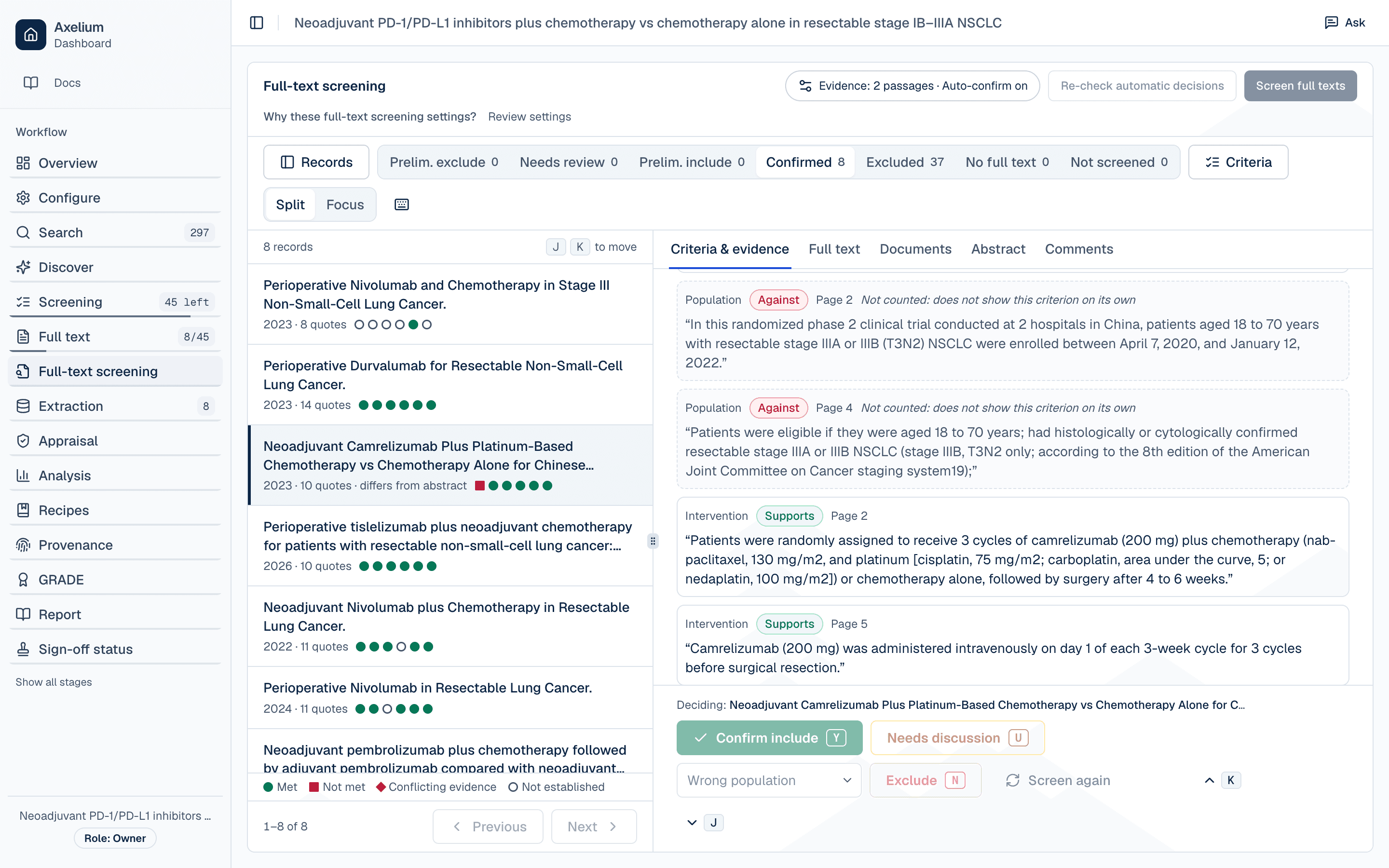Open the Axelium home dashboard icon
This screenshot has width=1389, height=868.
tap(31, 34)
